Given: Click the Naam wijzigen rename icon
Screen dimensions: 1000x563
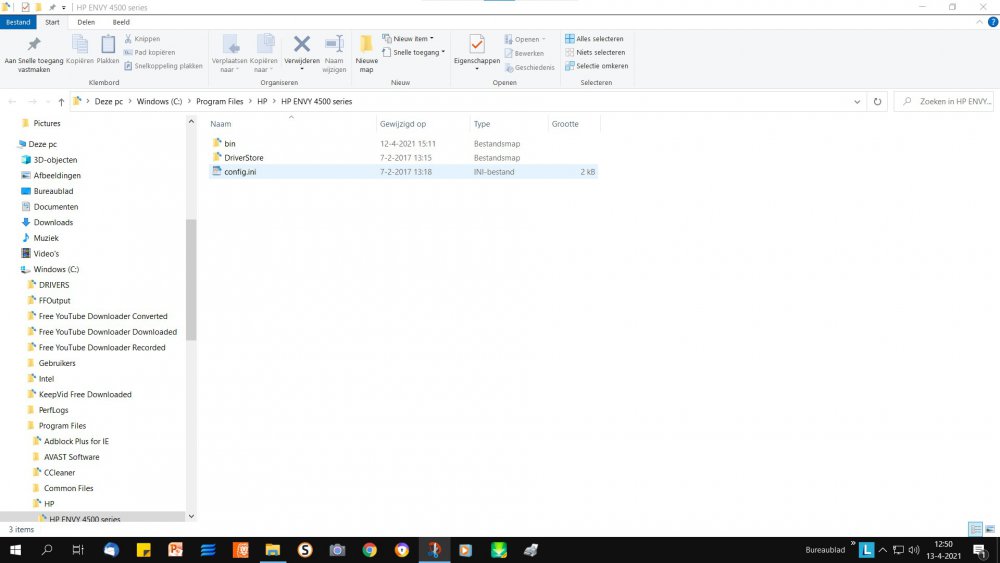Looking at the screenshot, I should coord(334,45).
